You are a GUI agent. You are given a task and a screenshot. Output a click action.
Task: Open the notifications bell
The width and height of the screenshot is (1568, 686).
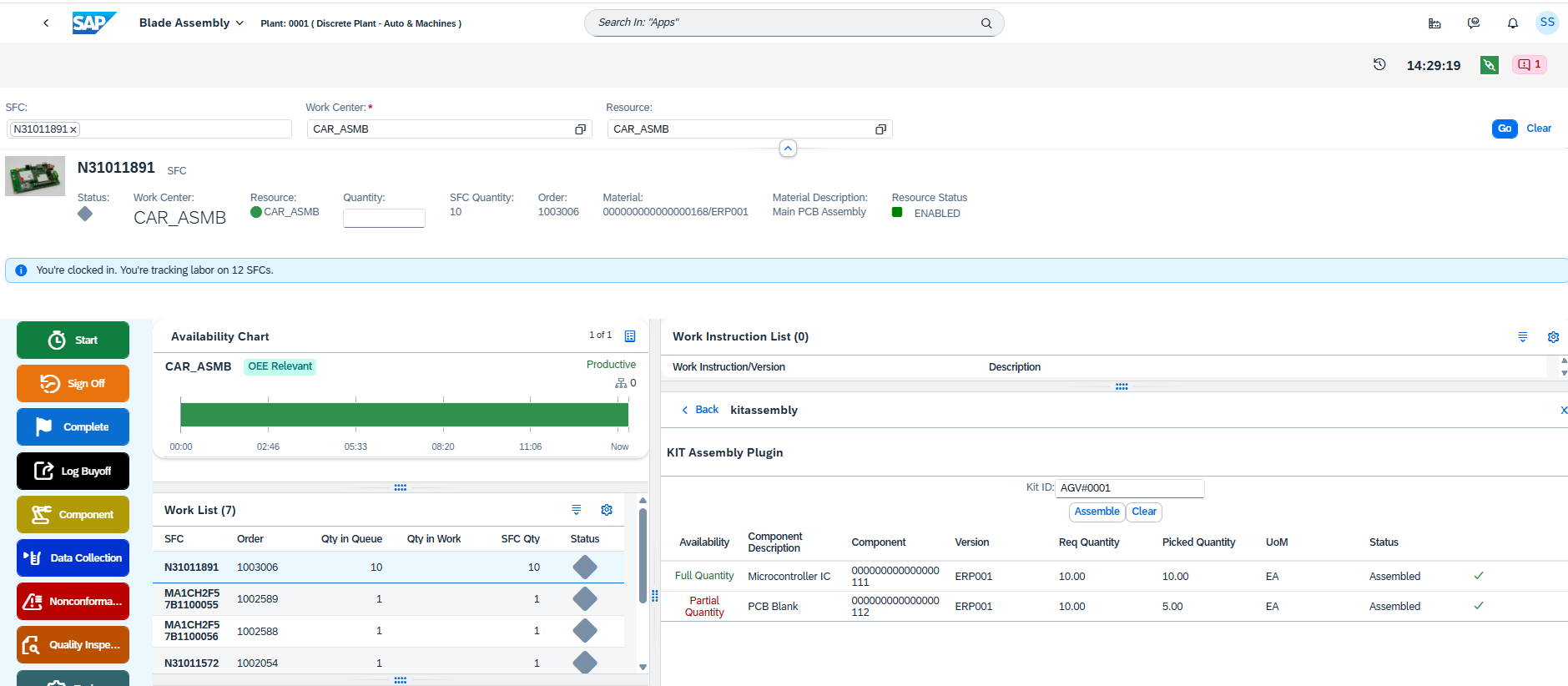(1512, 23)
